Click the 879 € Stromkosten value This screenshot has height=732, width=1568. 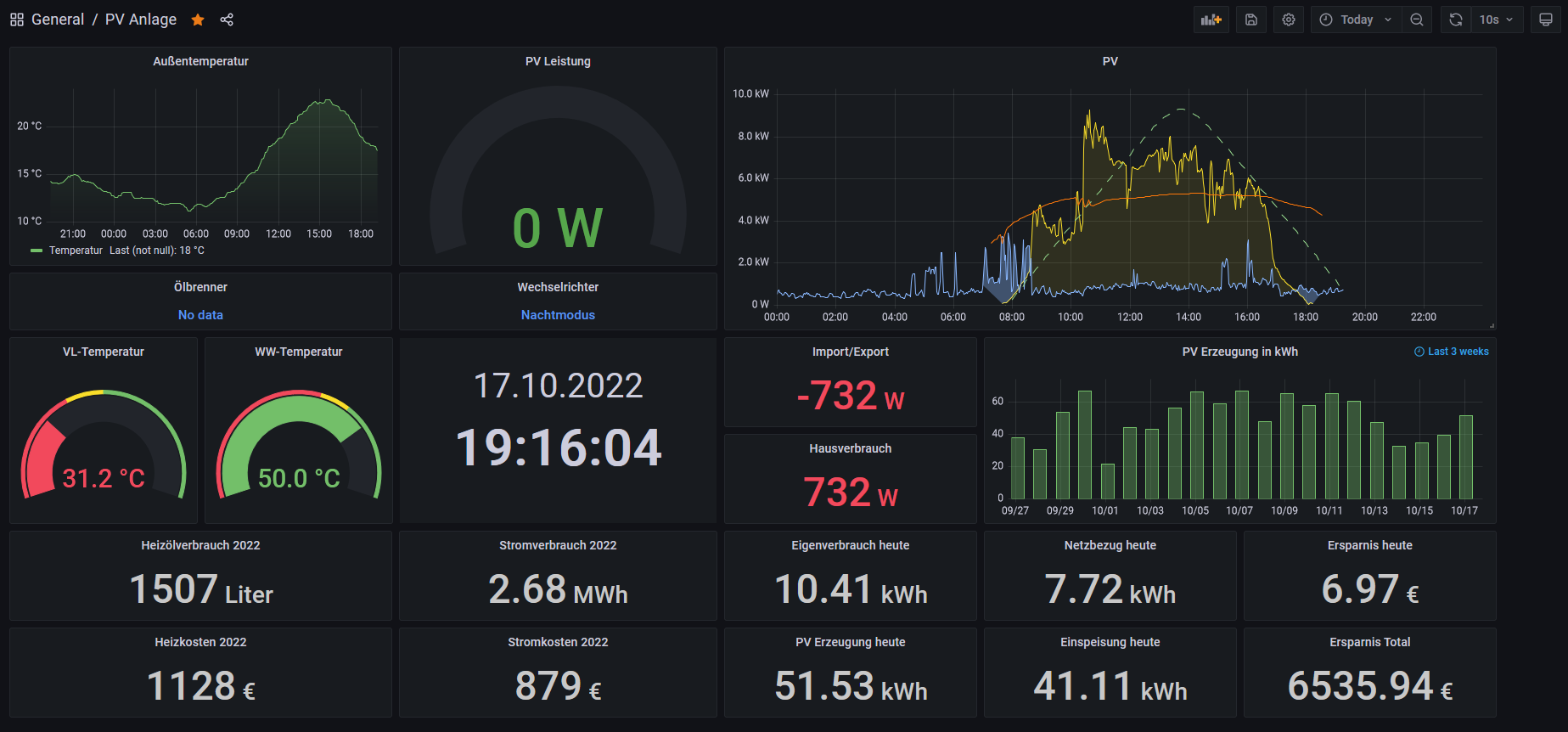[x=558, y=686]
